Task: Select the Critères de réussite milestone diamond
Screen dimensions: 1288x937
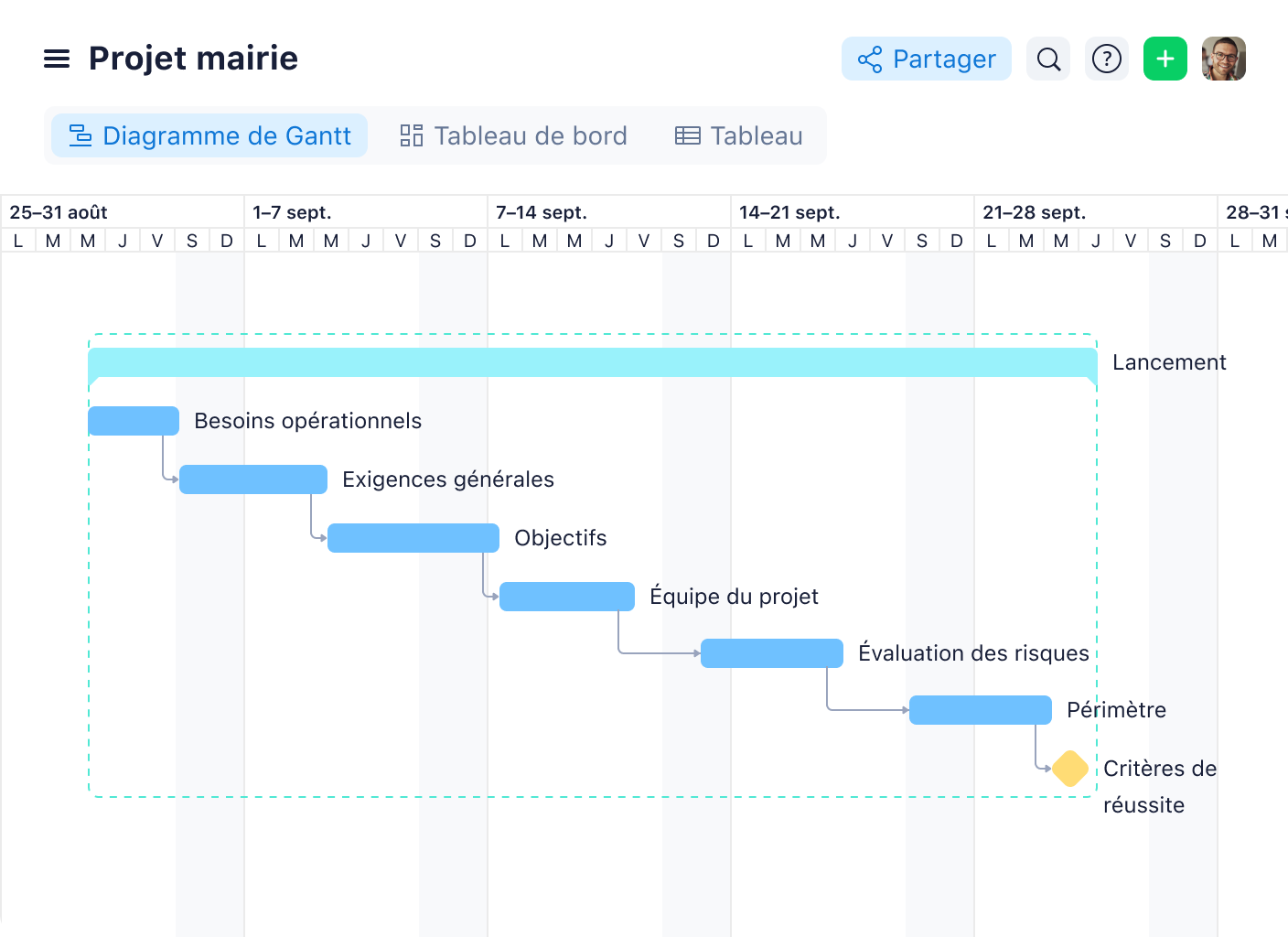Action: (1070, 769)
